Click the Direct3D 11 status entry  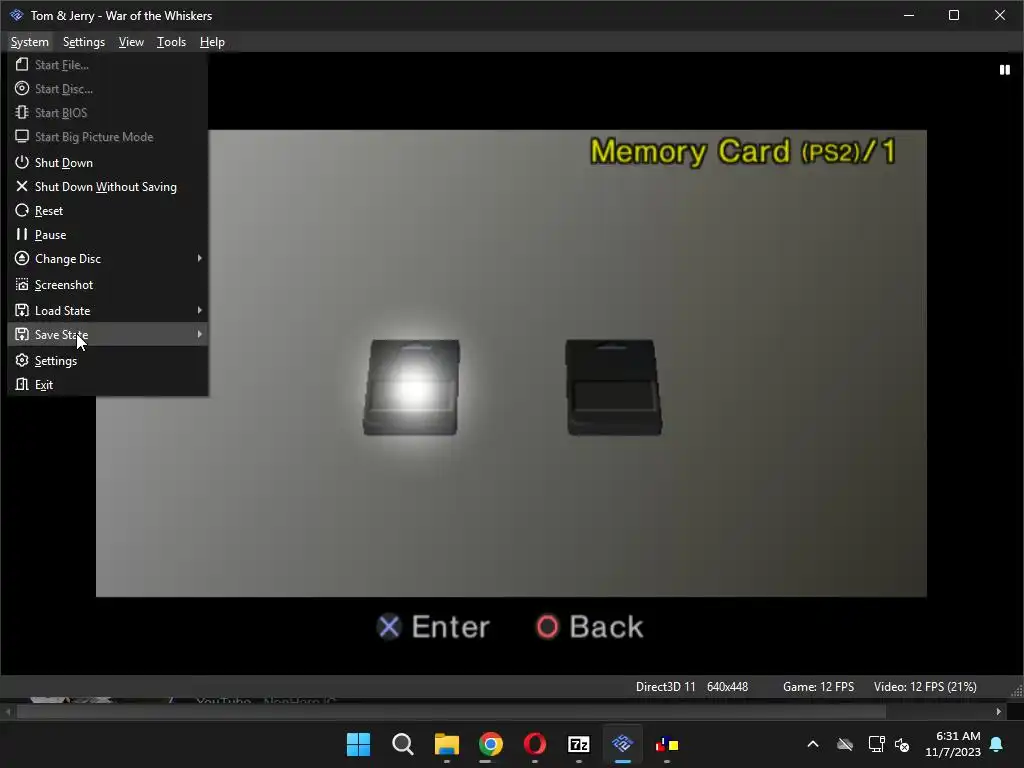tap(665, 686)
